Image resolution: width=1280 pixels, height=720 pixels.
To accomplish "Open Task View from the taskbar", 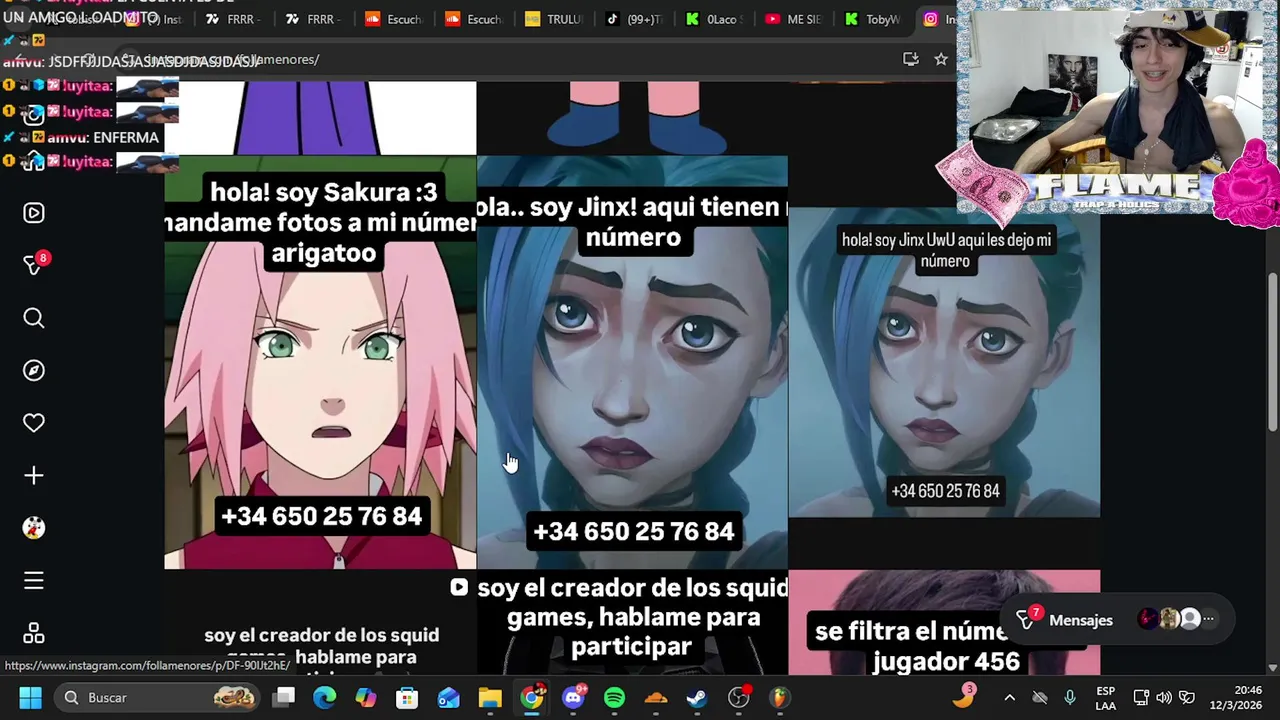I will tap(285, 697).
